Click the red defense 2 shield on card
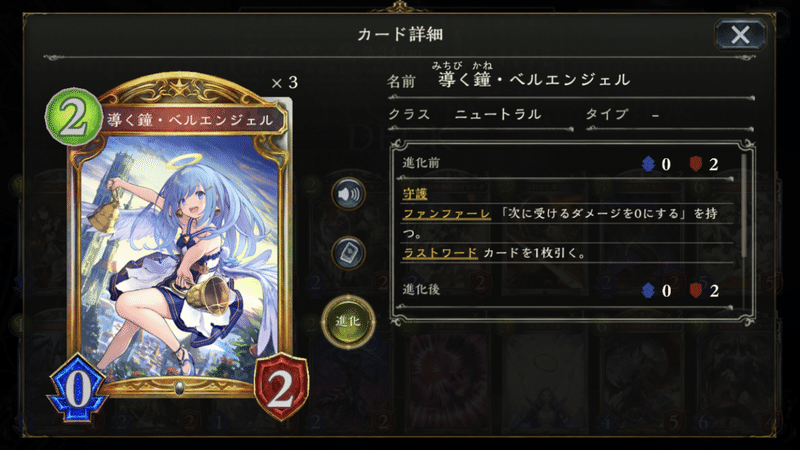Image resolution: width=800 pixels, height=450 pixels. tap(282, 388)
